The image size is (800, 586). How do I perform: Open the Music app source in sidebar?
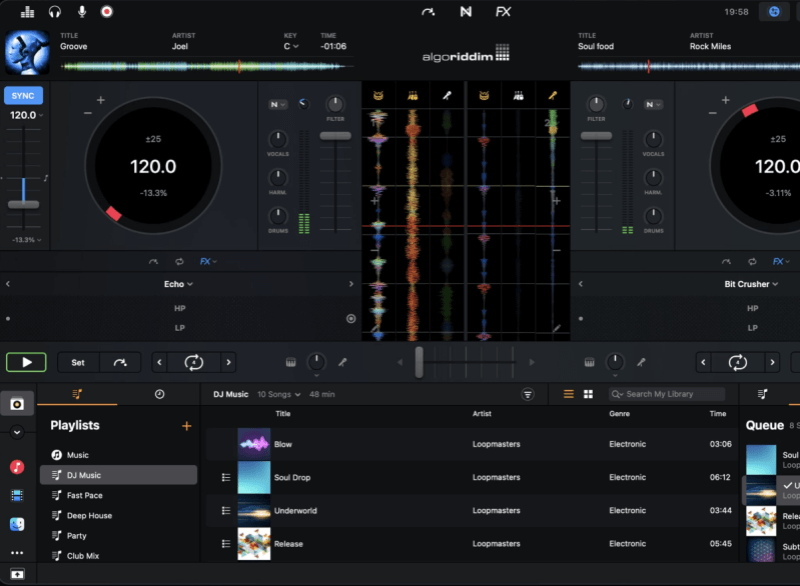click(x=17, y=467)
